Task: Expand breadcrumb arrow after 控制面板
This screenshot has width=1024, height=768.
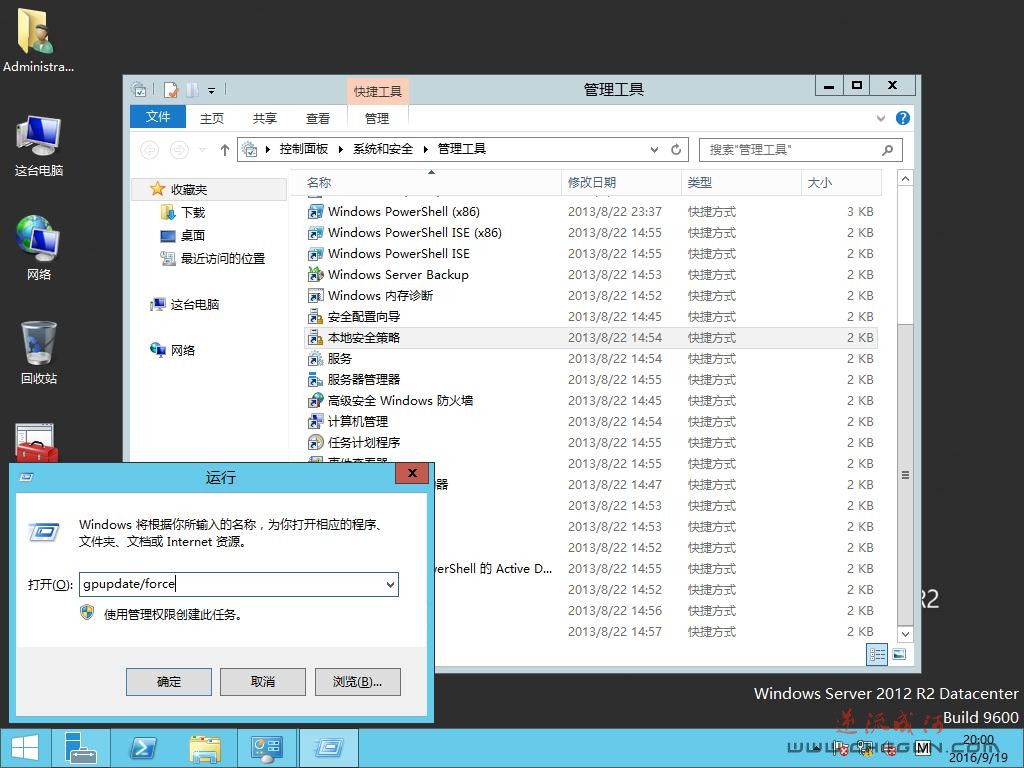Action: tap(341, 150)
